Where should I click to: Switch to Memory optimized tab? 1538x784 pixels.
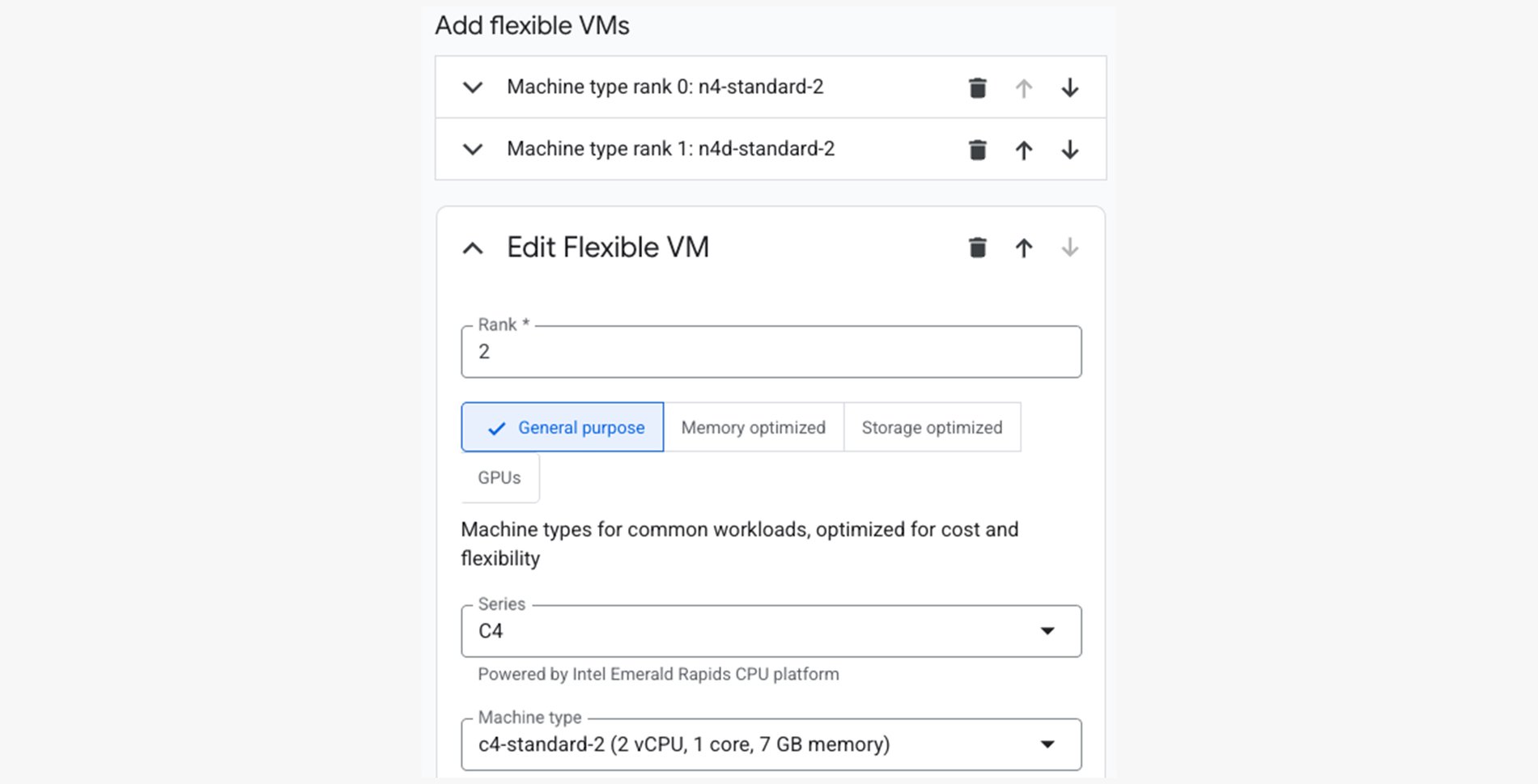(754, 427)
